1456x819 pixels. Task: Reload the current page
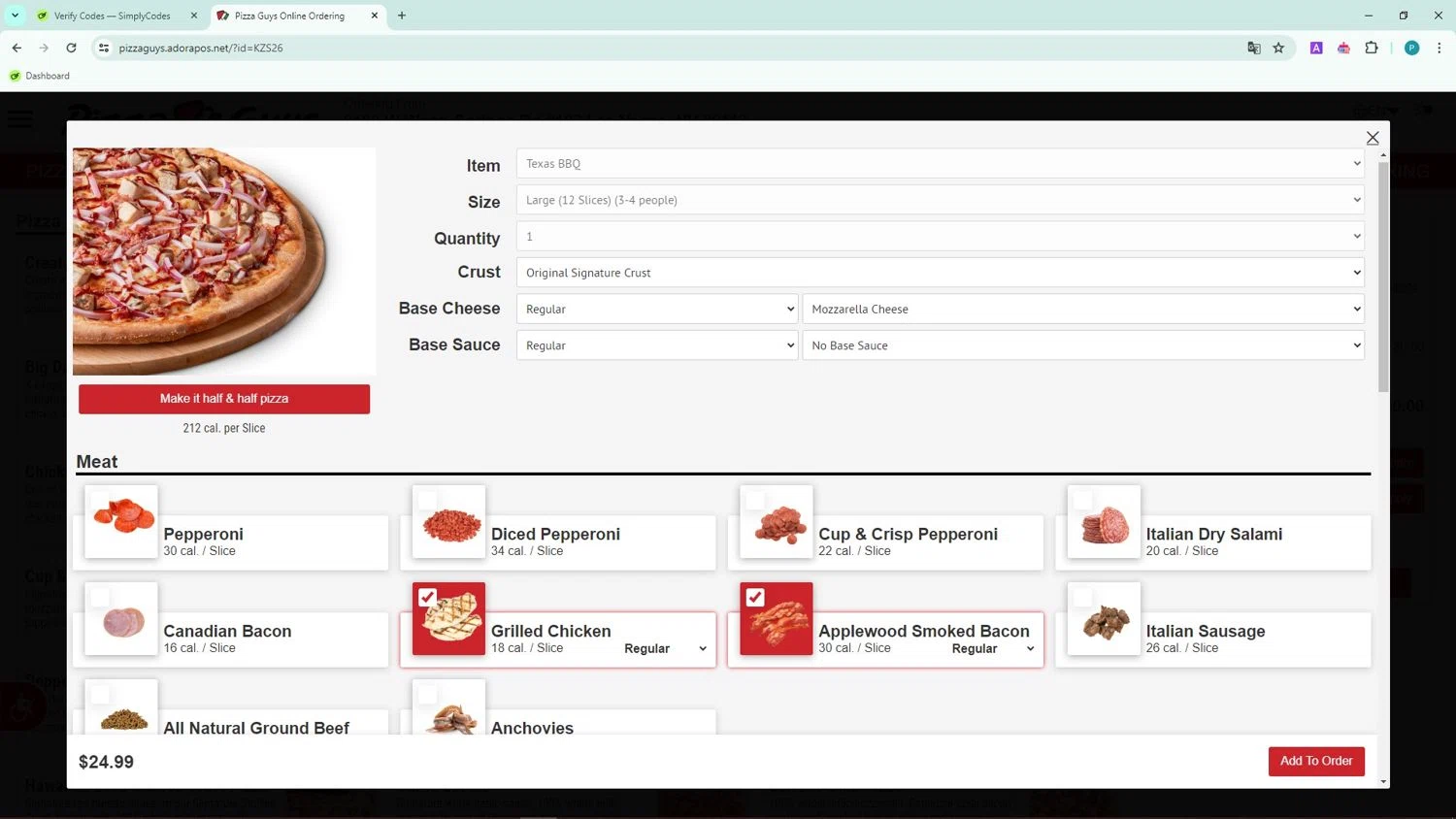coord(71,48)
